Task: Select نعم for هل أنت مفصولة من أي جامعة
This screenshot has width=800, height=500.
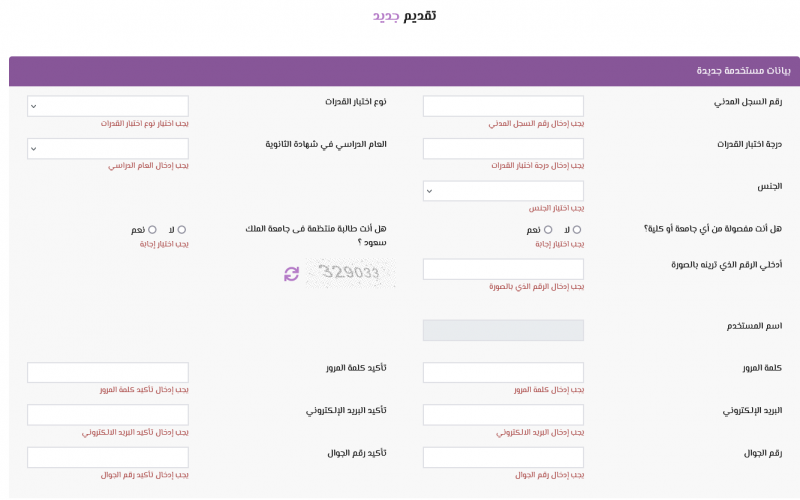Action: 548,230
